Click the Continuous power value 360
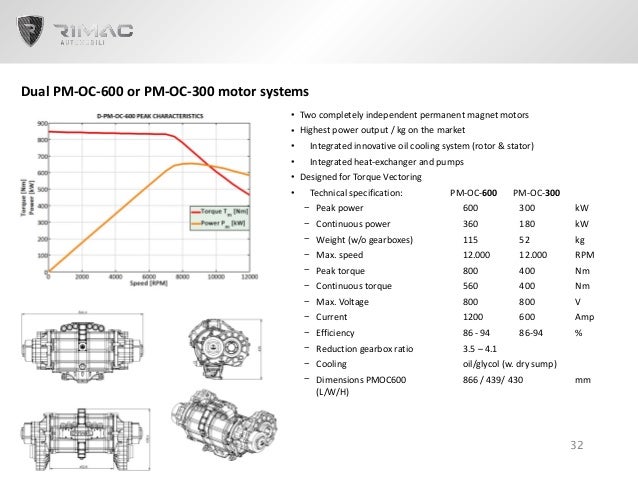This screenshot has width=638, height=479. [x=470, y=224]
